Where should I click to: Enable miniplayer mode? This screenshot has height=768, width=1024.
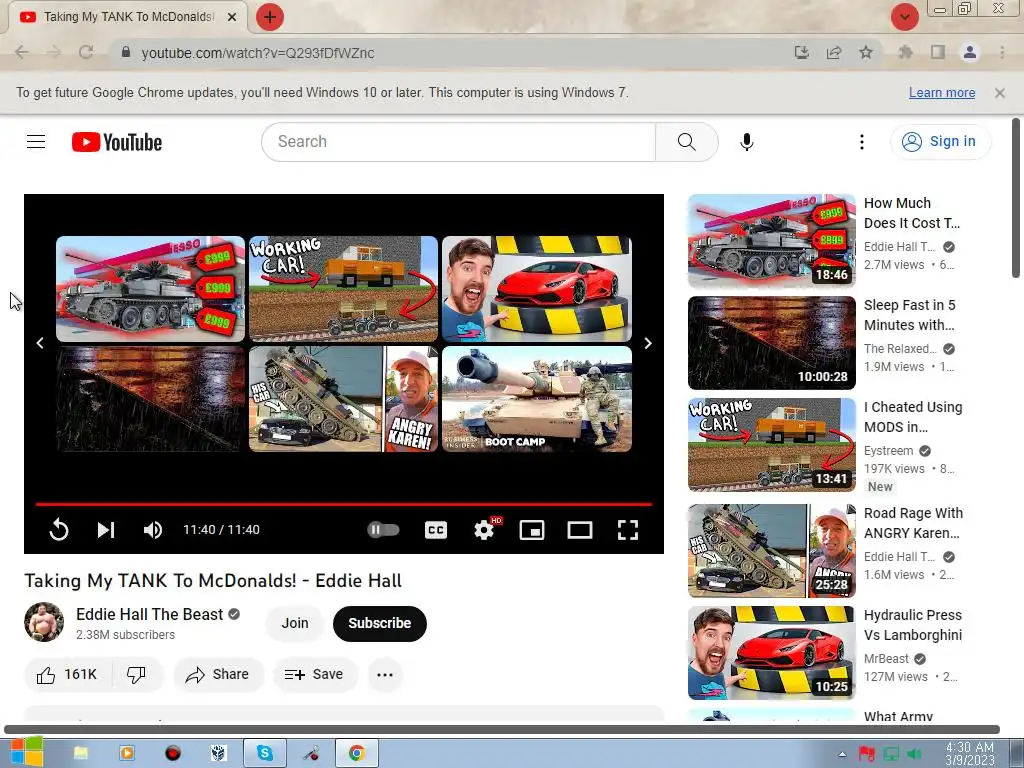(532, 530)
